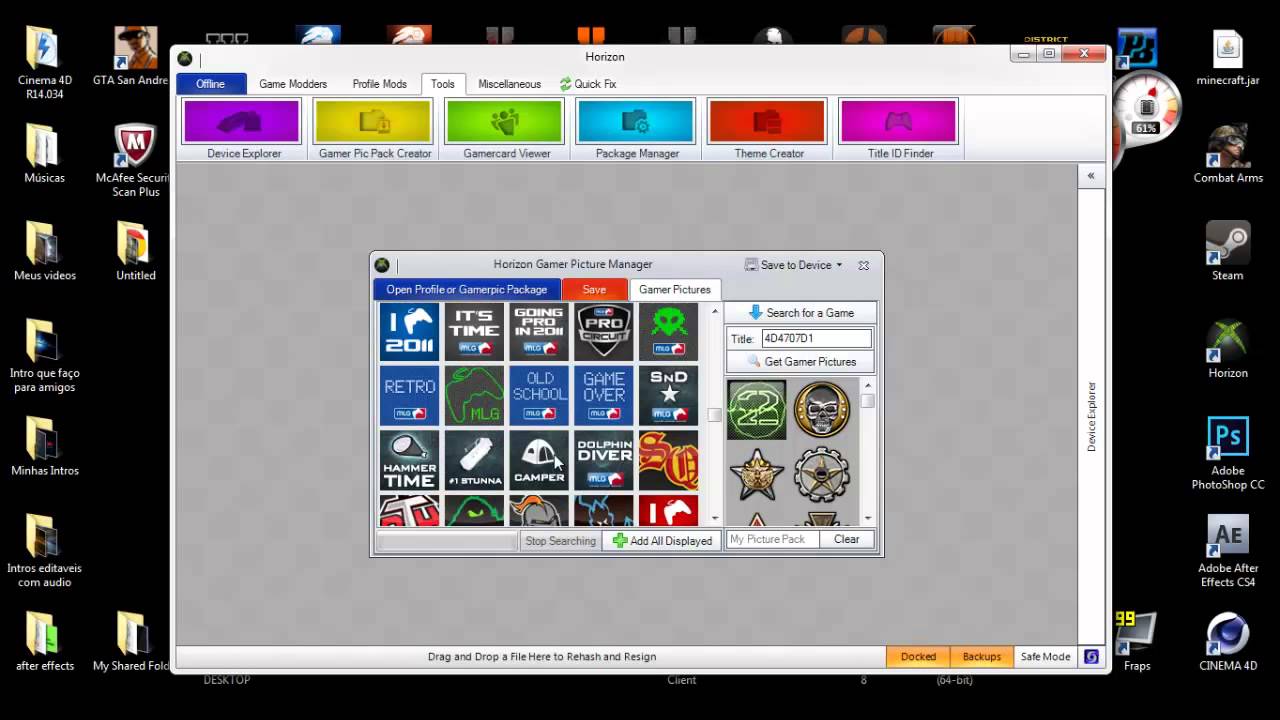The width and height of the screenshot is (1280, 720).
Task: Select the red and gold graffiti gamer picture
Action: [x=668, y=460]
